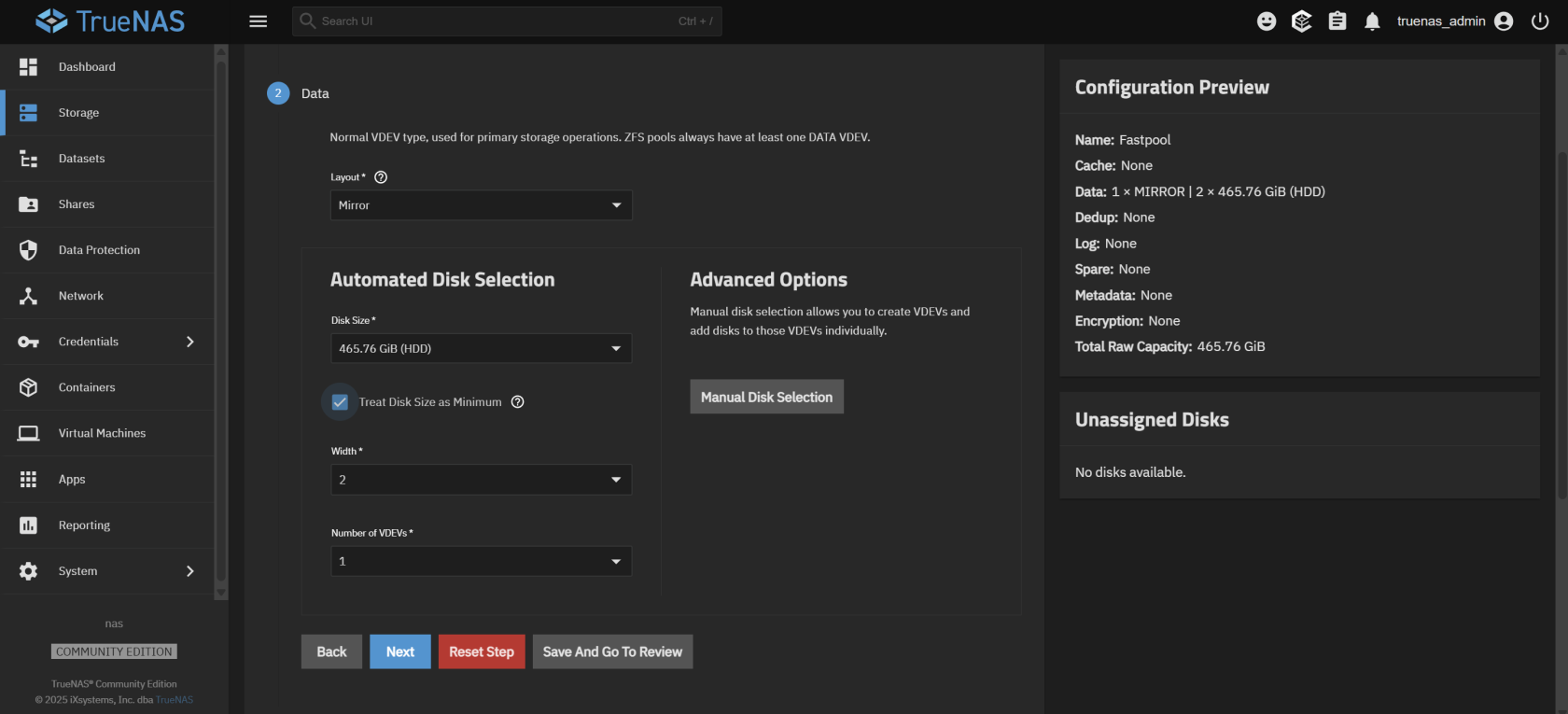Click the power button icon
The height and width of the screenshot is (714, 1568).
point(1540,21)
